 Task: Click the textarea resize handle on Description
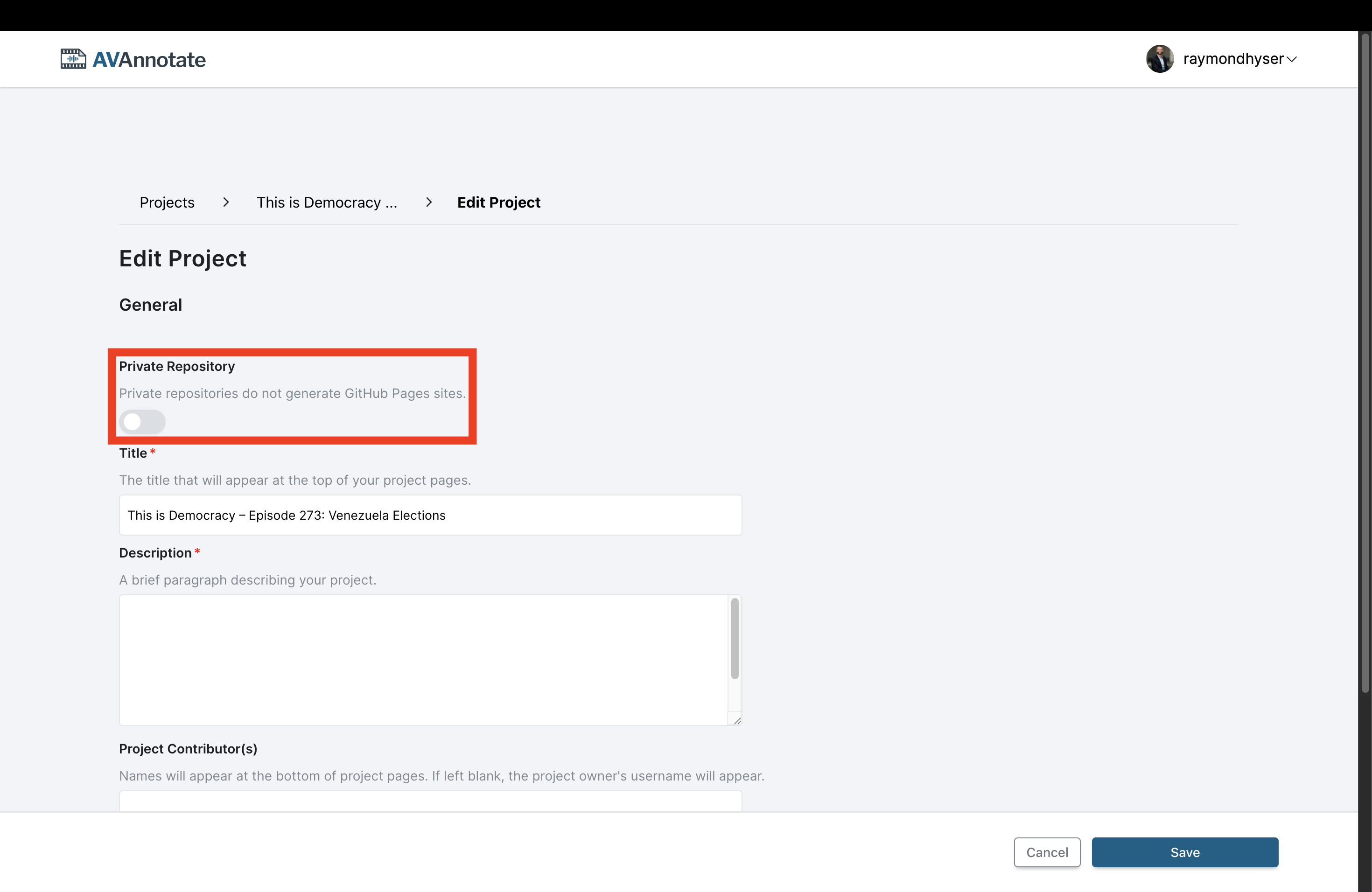tap(736, 720)
